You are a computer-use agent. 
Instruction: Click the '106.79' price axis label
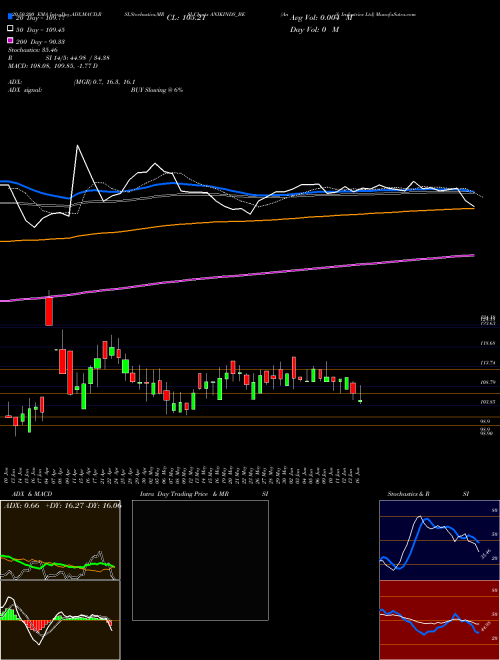[x=488, y=382]
